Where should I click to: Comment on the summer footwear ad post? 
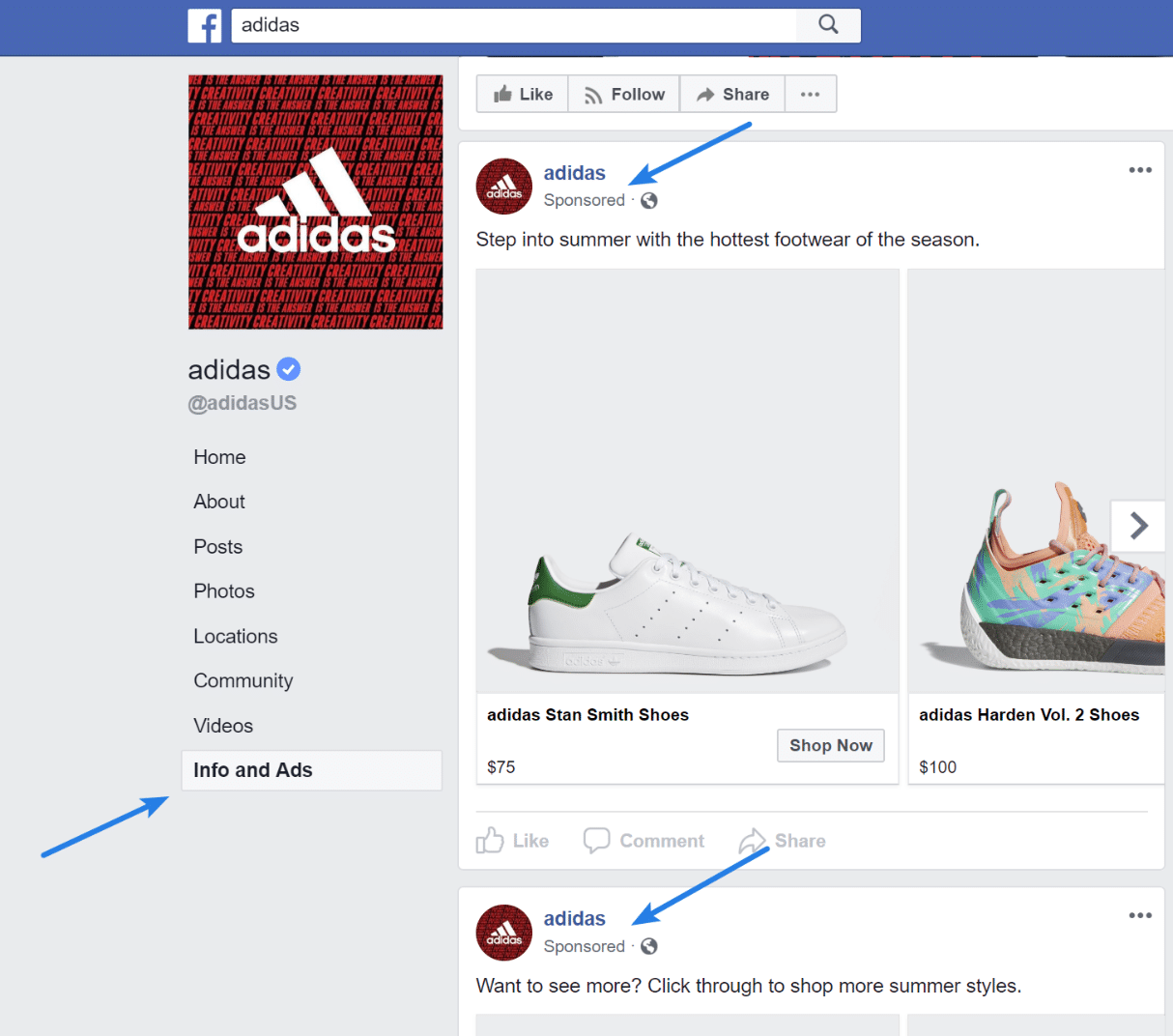[644, 841]
